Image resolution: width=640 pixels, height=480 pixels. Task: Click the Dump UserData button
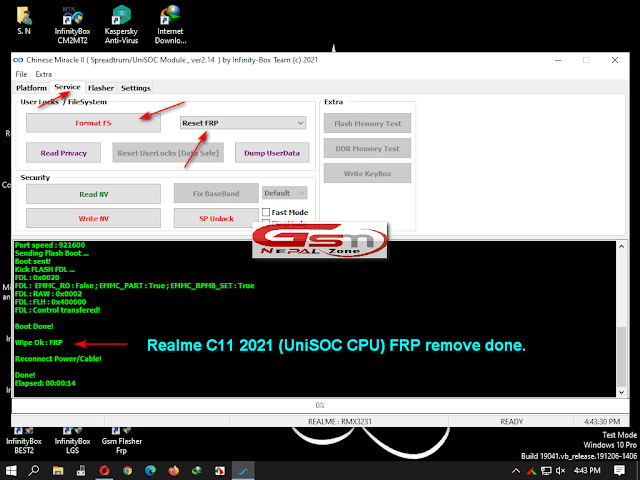click(272, 153)
